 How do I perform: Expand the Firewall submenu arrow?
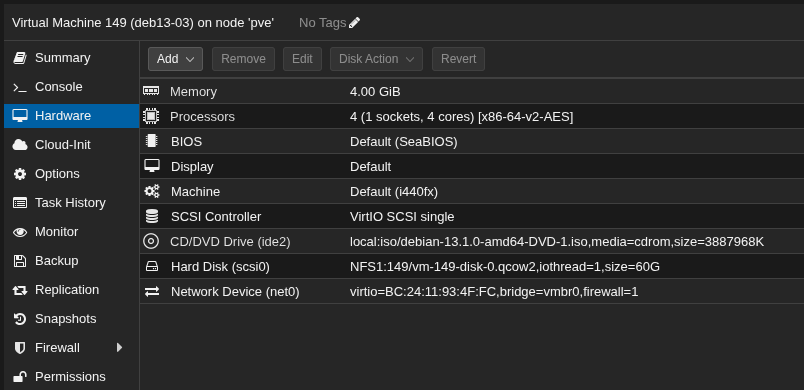119,347
